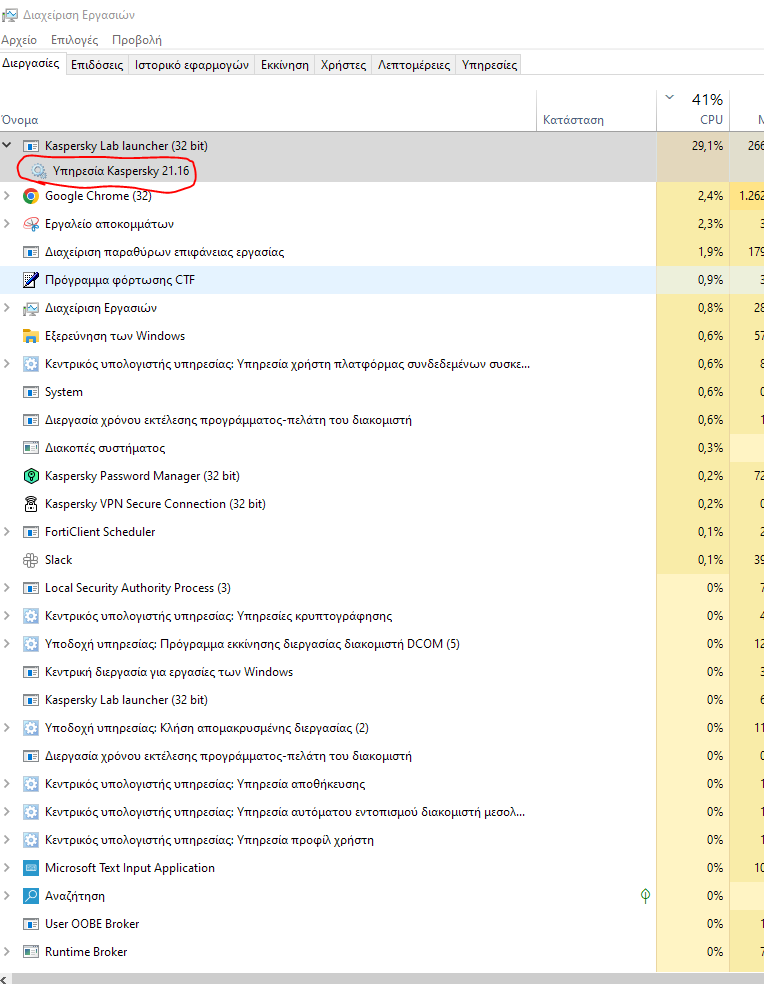Open the Επιλογές menu

coord(75,40)
